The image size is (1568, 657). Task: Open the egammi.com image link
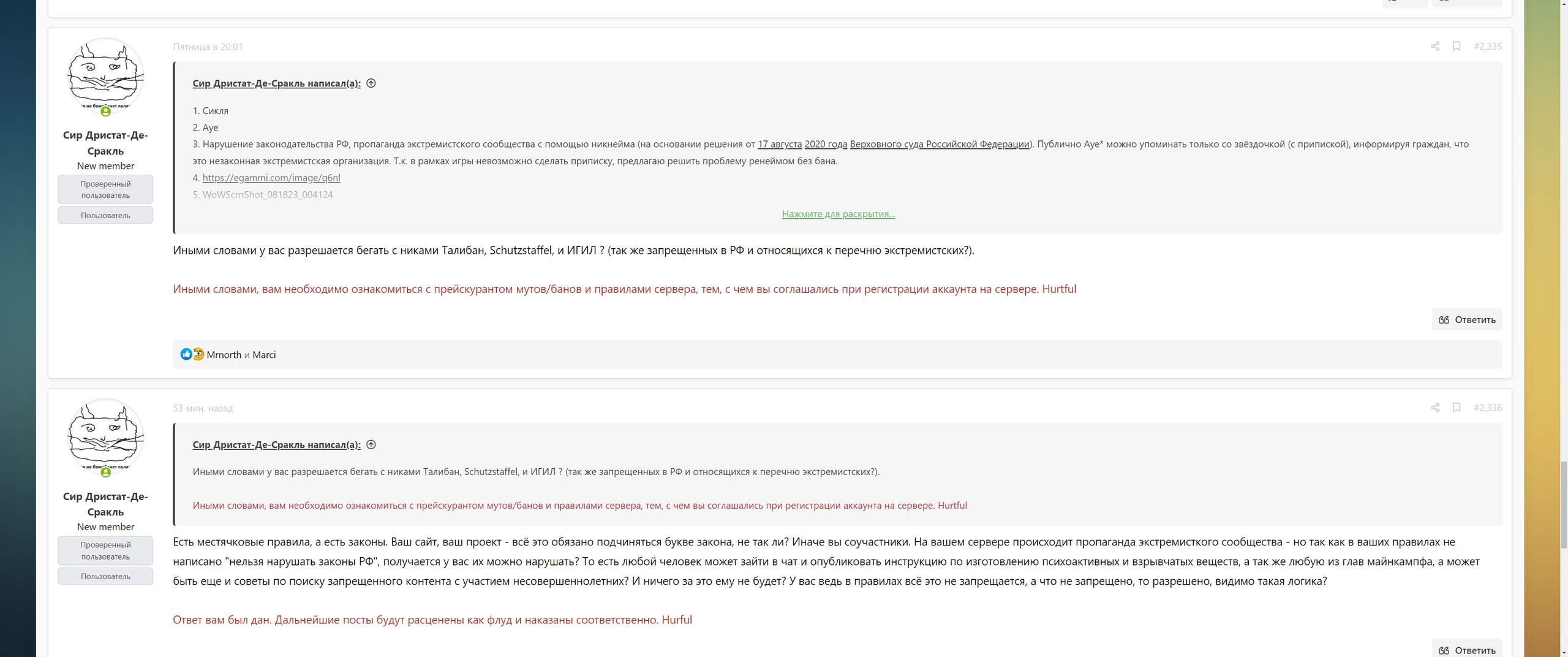coord(271,178)
